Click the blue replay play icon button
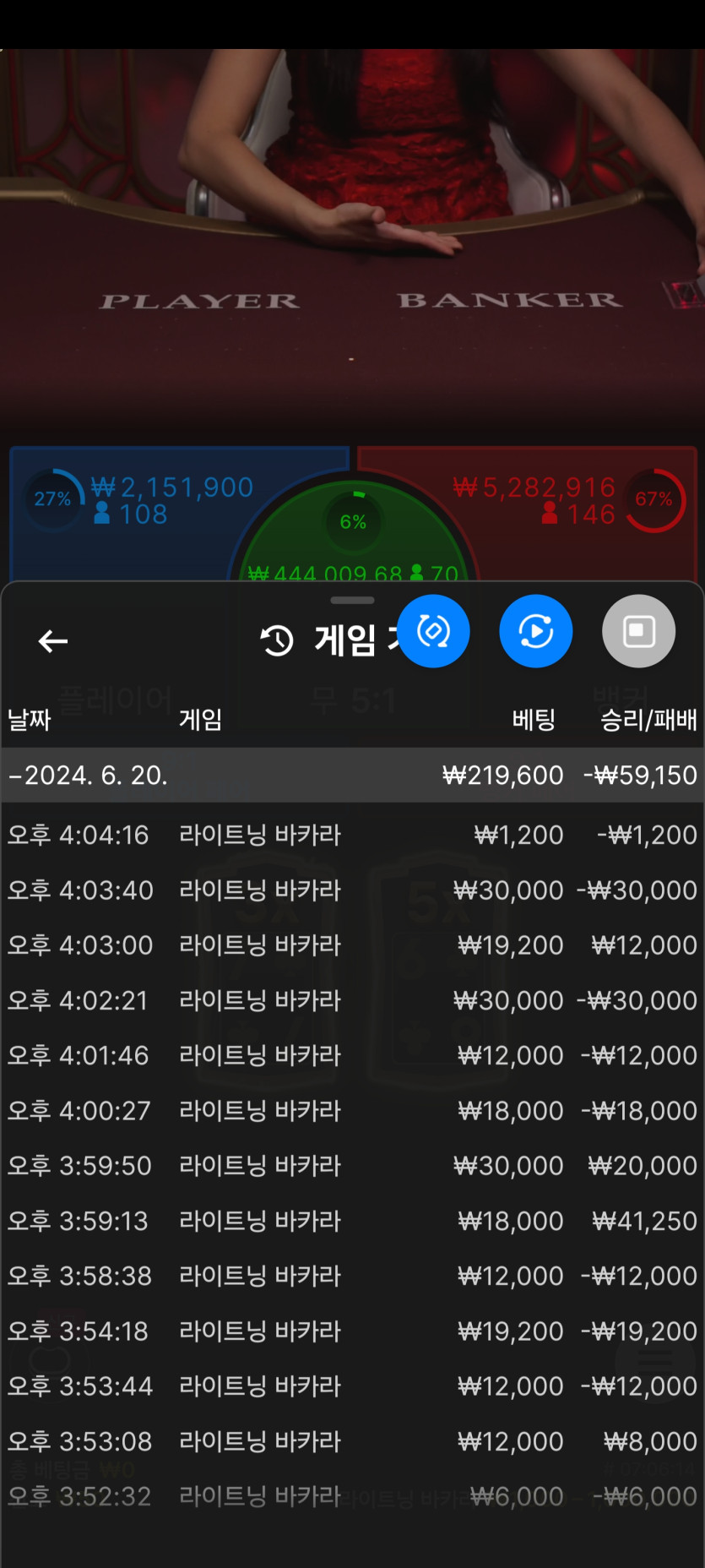Image resolution: width=705 pixels, height=1568 pixels. 536,631
